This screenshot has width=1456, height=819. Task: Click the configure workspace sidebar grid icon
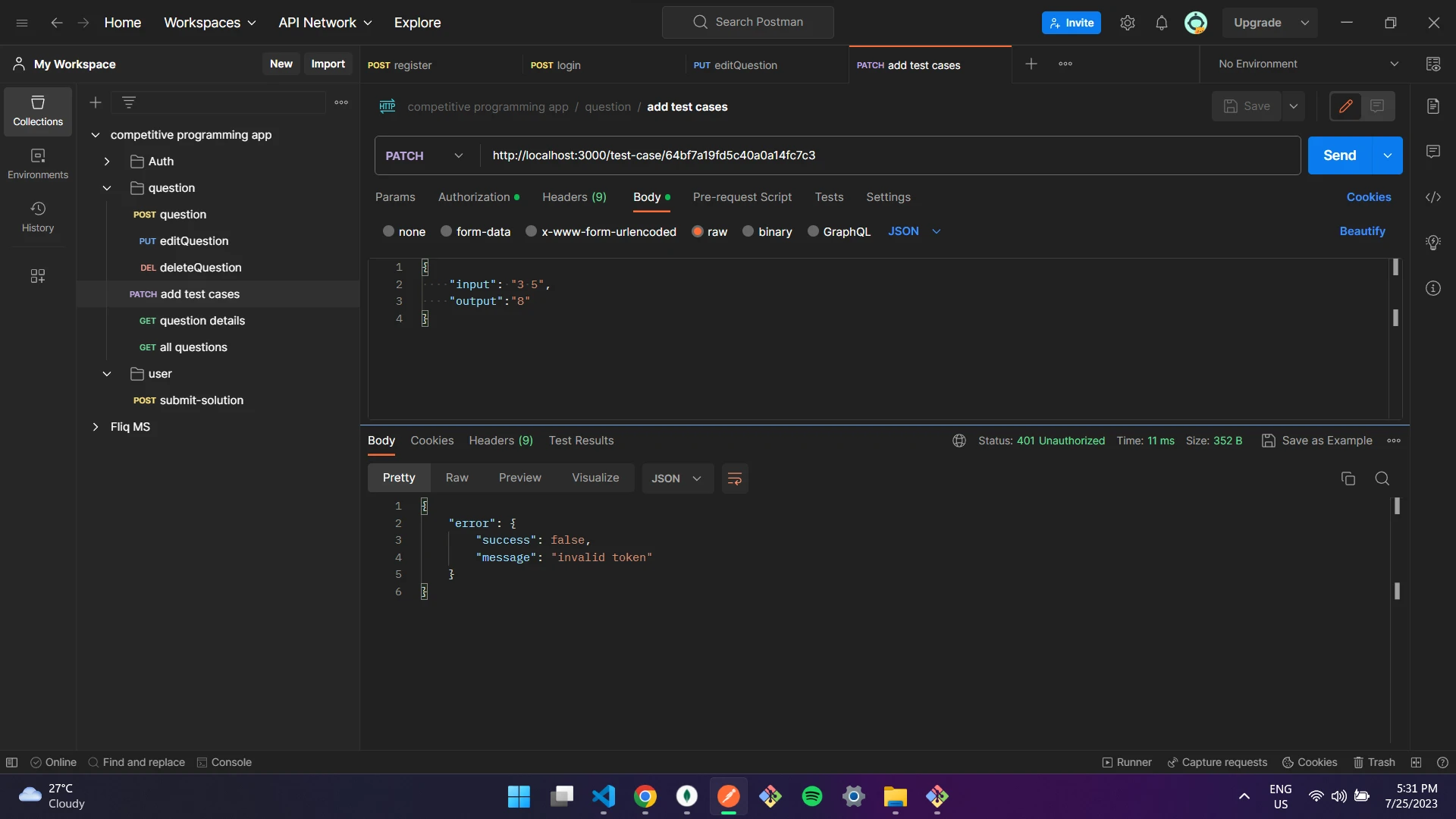(x=38, y=276)
